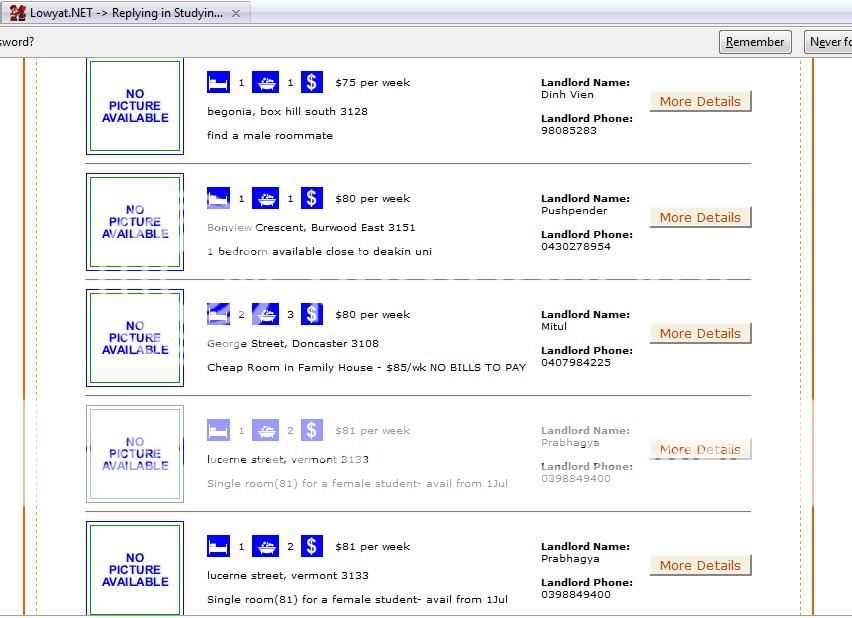This screenshot has width=852, height=618.
Task: Click the No Picture thumbnail for Bonview Crescent listing
Action: pyautogui.click(x=135, y=222)
